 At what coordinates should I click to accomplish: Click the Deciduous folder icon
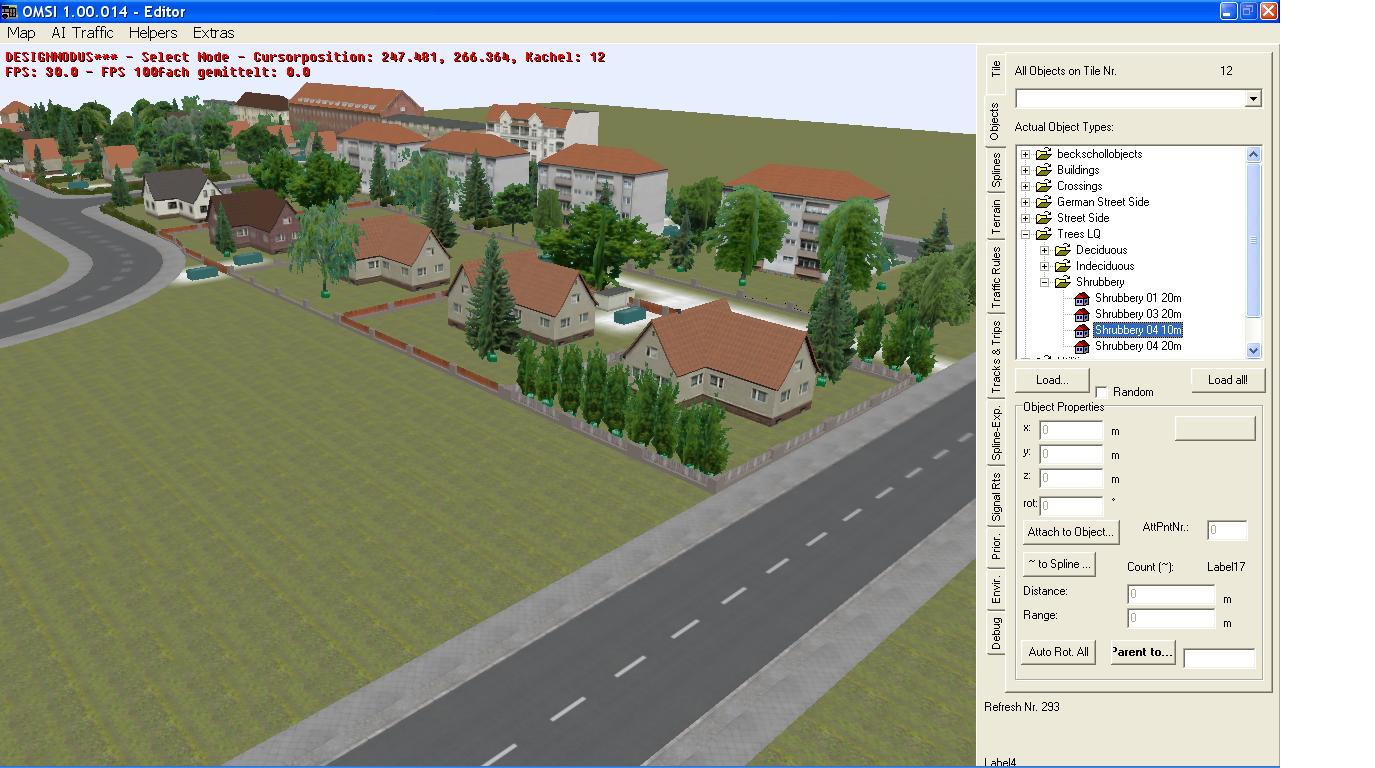pos(1063,250)
